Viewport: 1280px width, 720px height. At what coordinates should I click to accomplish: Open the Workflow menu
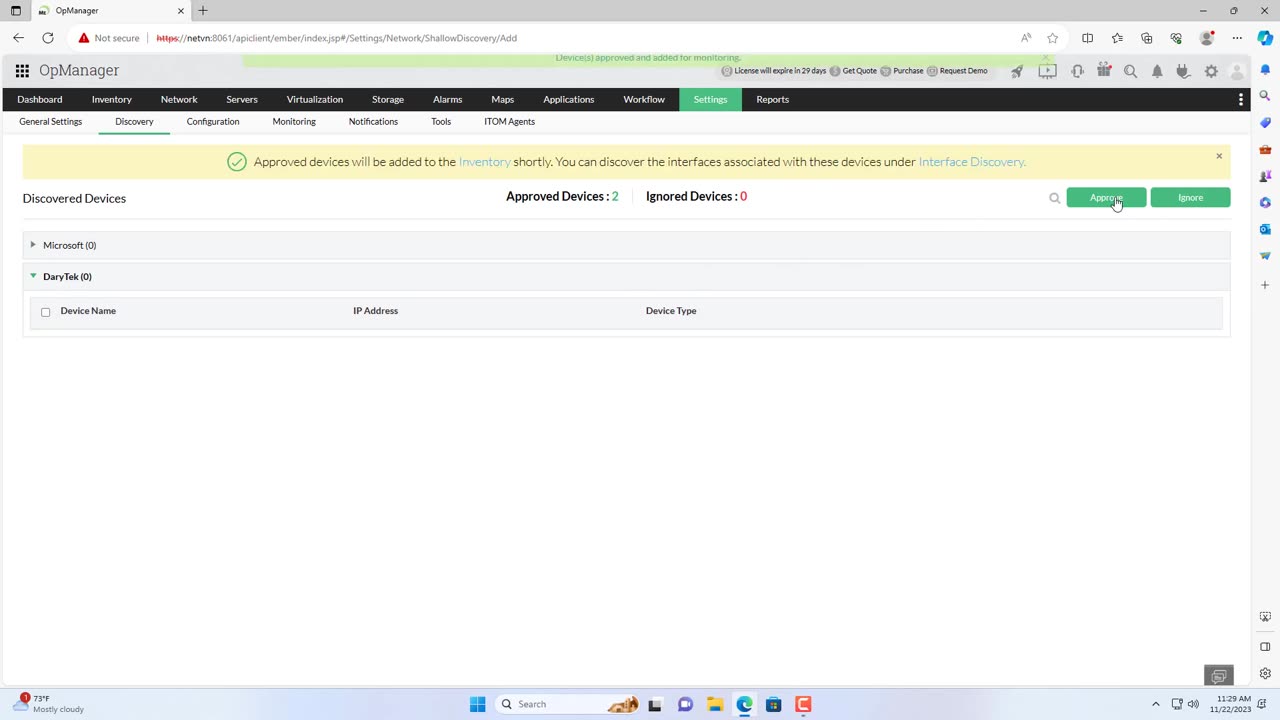644,100
